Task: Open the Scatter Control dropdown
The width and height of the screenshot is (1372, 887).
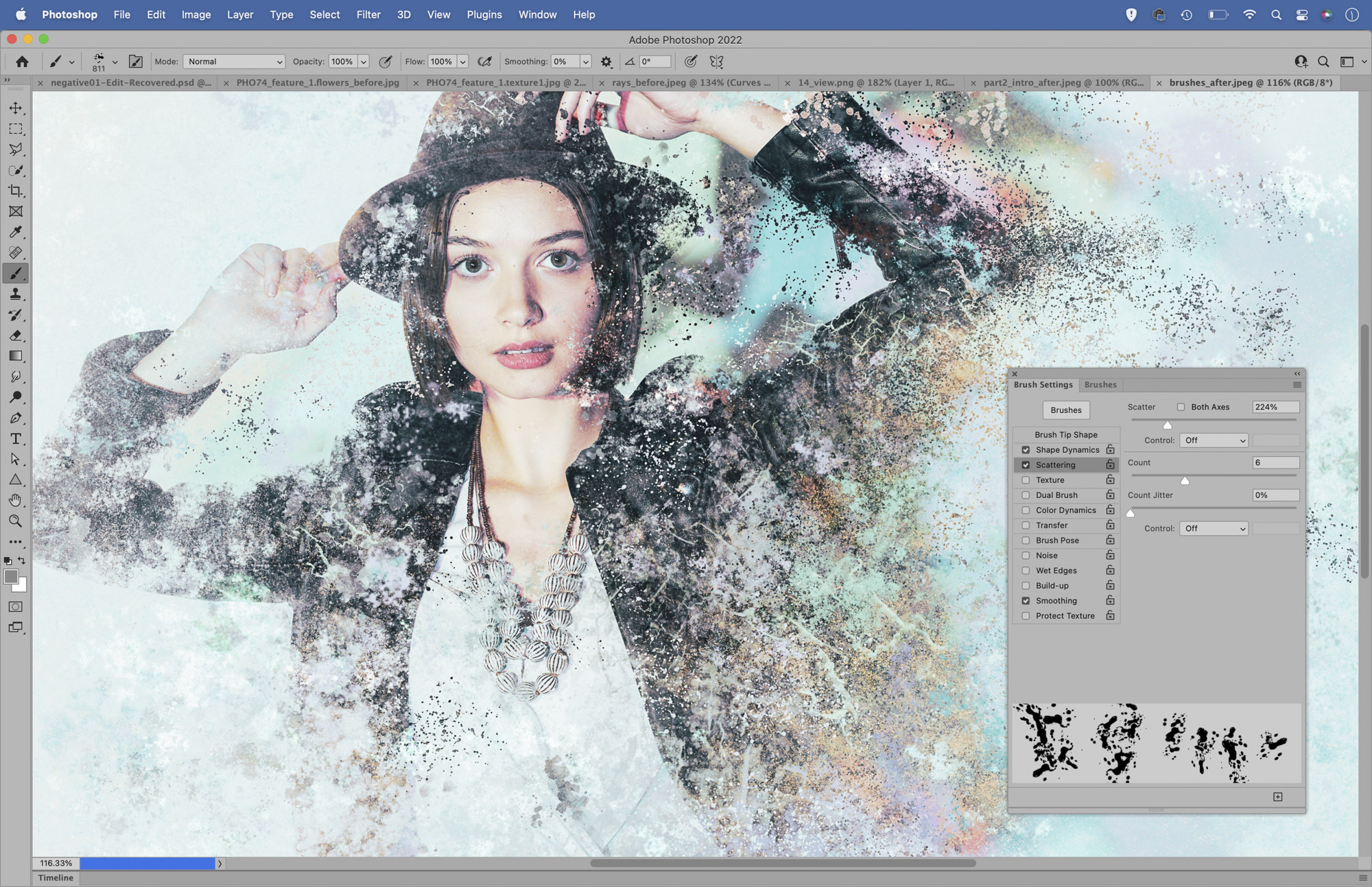Action: [x=1214, y=440]
